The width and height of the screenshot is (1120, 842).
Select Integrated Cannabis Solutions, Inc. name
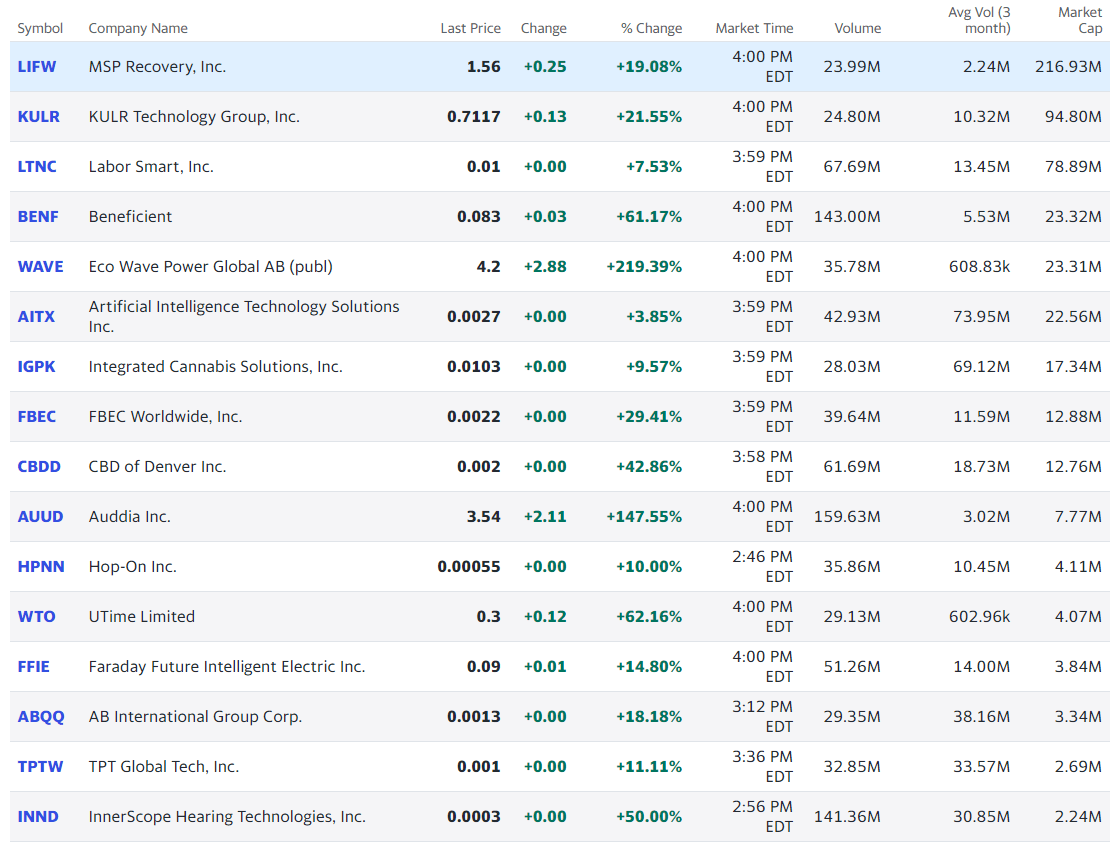pyautogui.click(x=216, y=366)
